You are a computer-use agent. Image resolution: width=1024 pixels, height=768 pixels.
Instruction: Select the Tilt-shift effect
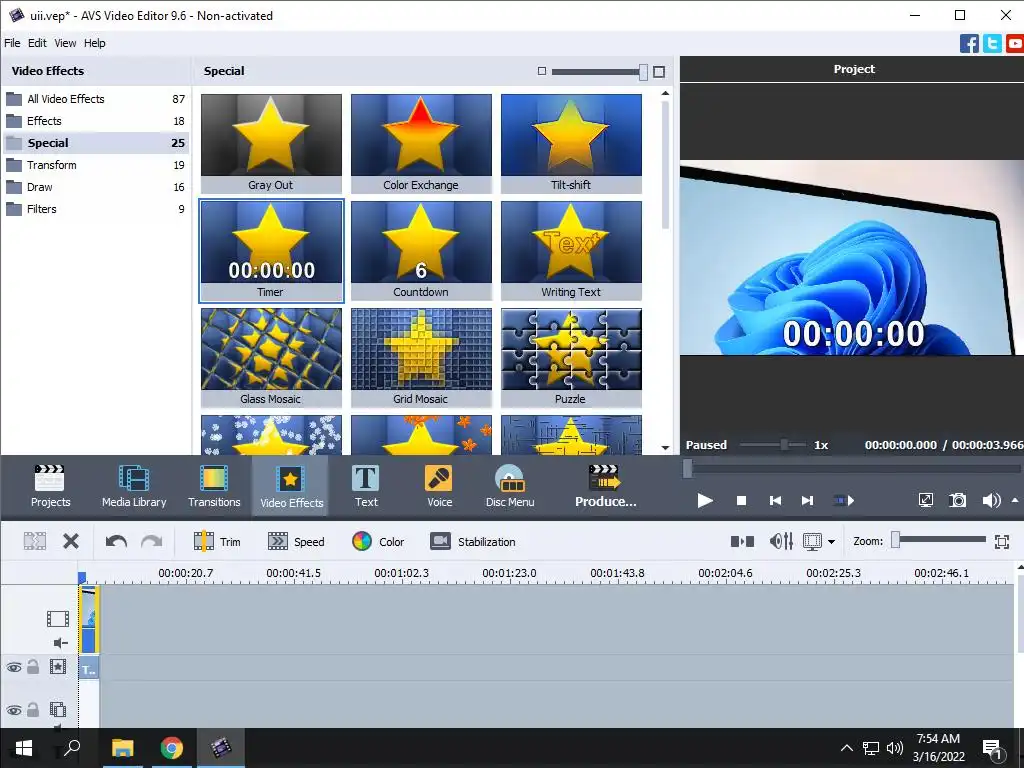tap(571, 144)
